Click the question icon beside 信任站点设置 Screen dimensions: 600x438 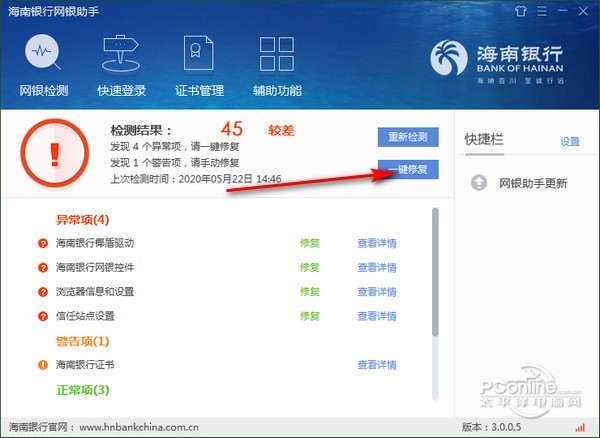tap(43, 316)
